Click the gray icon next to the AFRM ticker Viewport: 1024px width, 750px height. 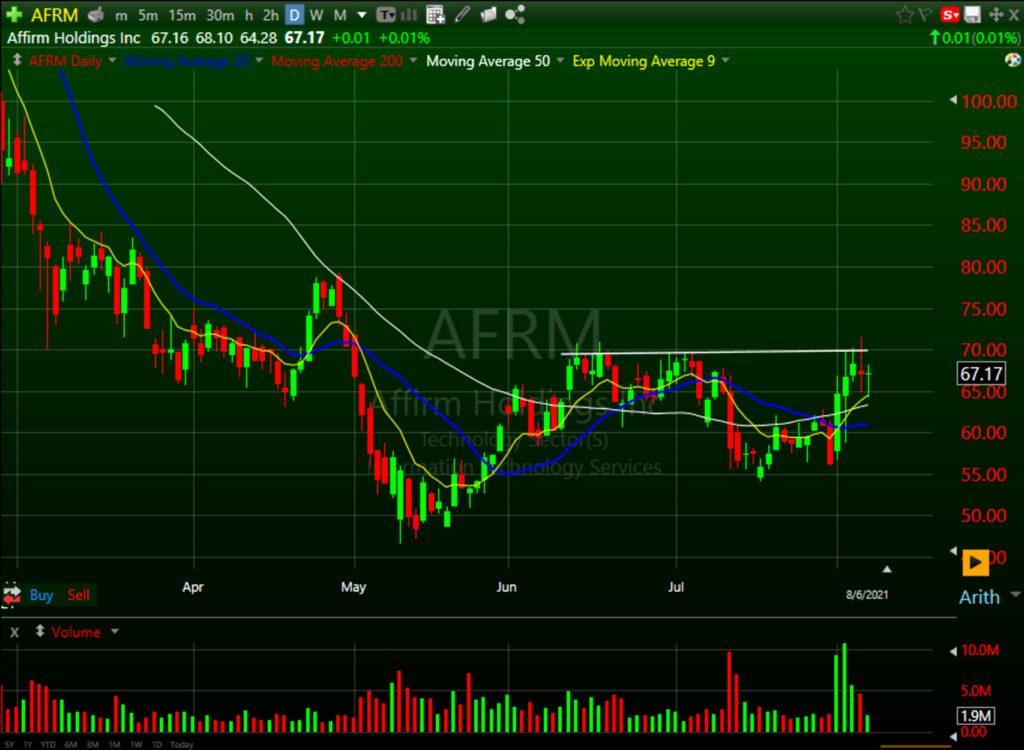click(96, 14)
